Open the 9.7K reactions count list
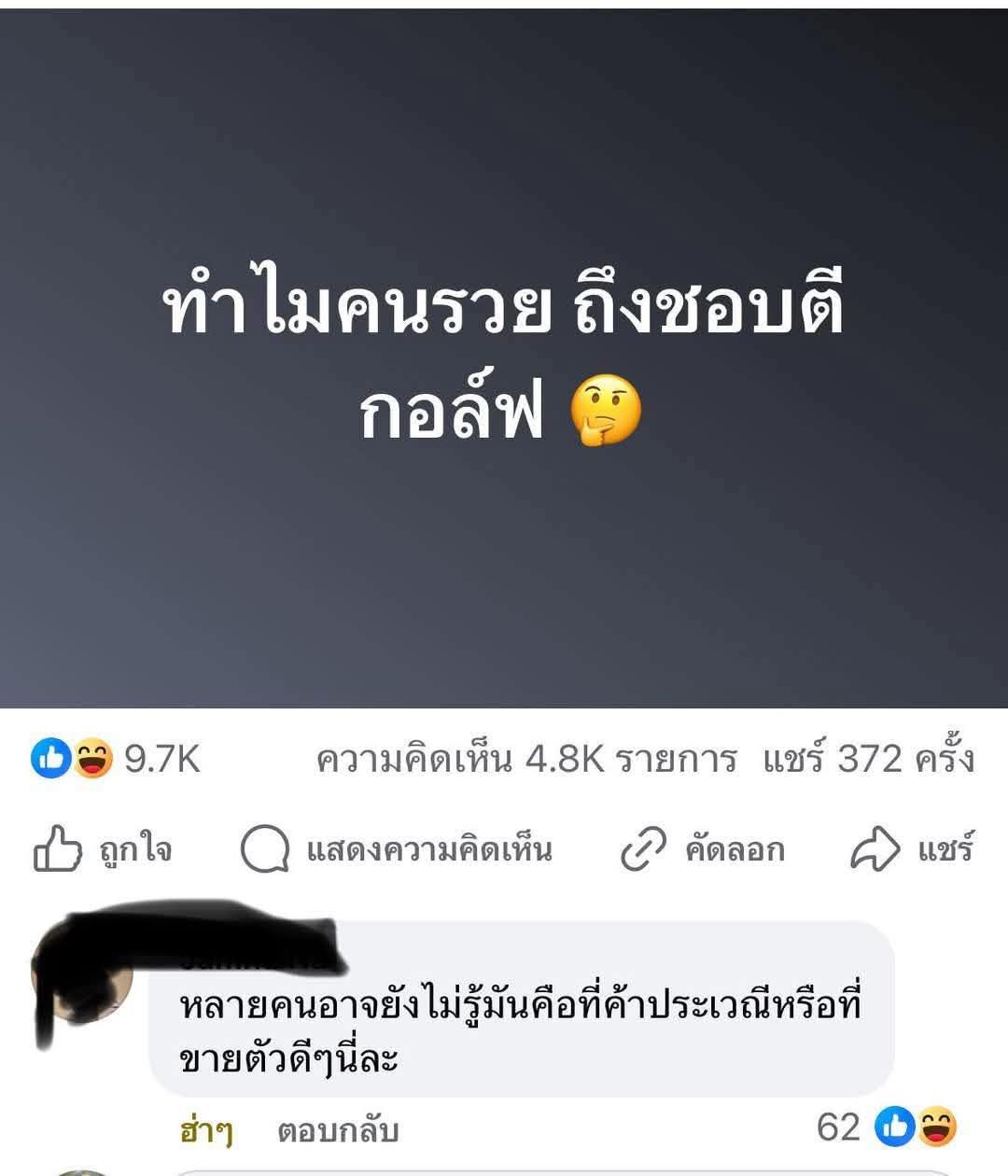 click(162, 759)
